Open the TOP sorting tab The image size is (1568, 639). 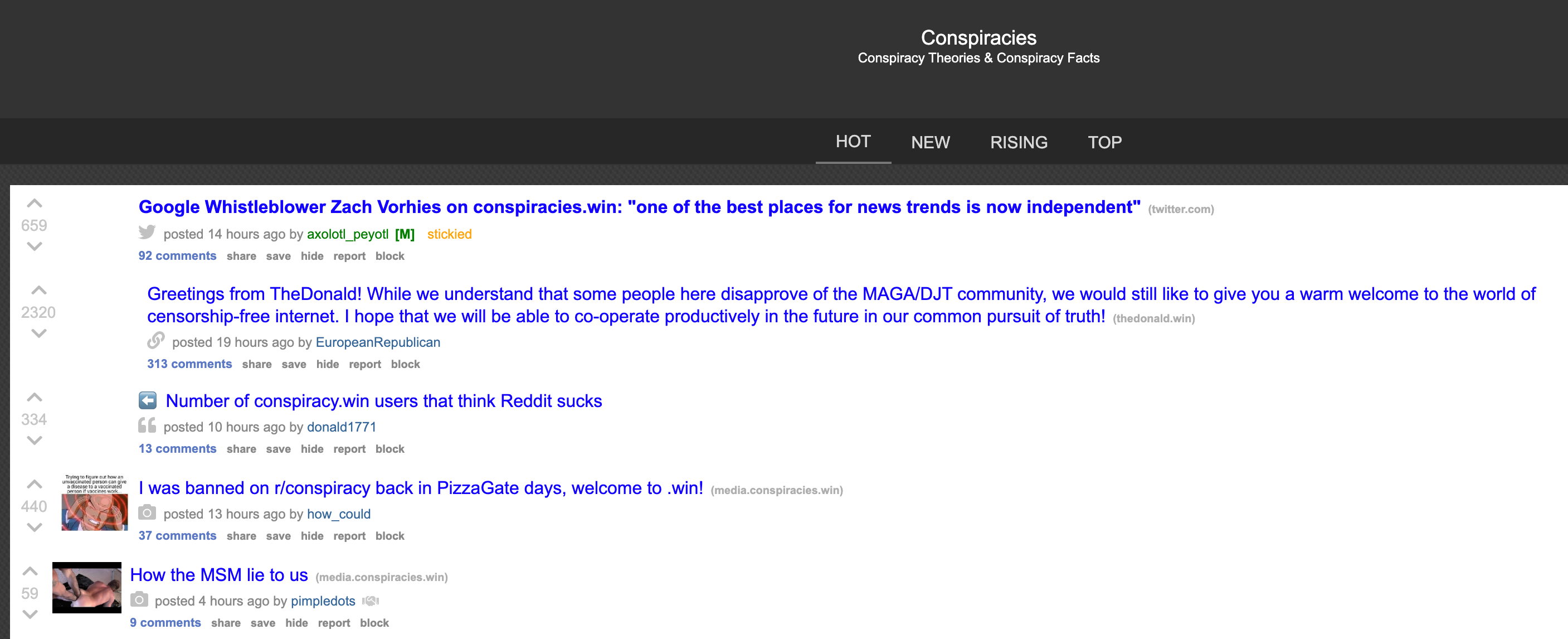(1104, 142)
